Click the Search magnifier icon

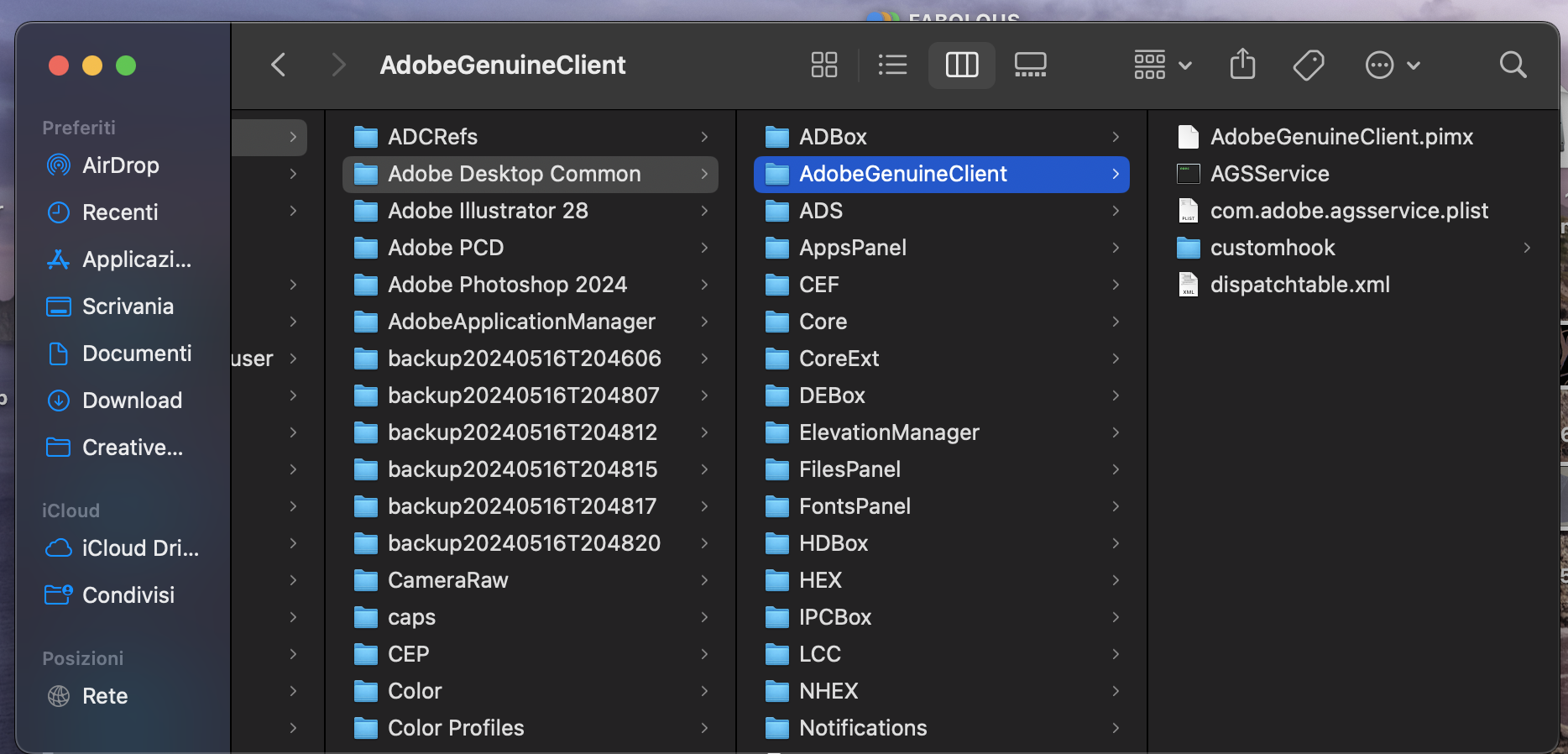1513,65
